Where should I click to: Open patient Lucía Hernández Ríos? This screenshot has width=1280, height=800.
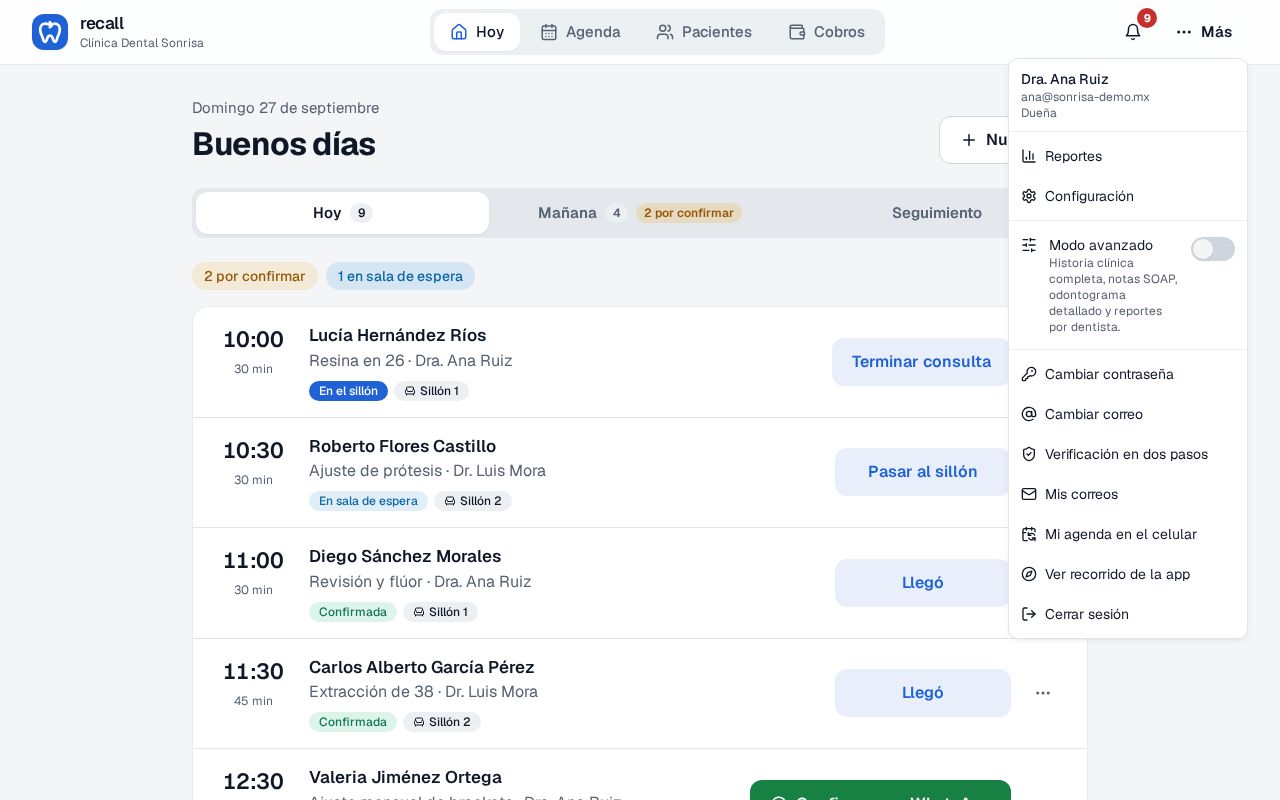397,335
